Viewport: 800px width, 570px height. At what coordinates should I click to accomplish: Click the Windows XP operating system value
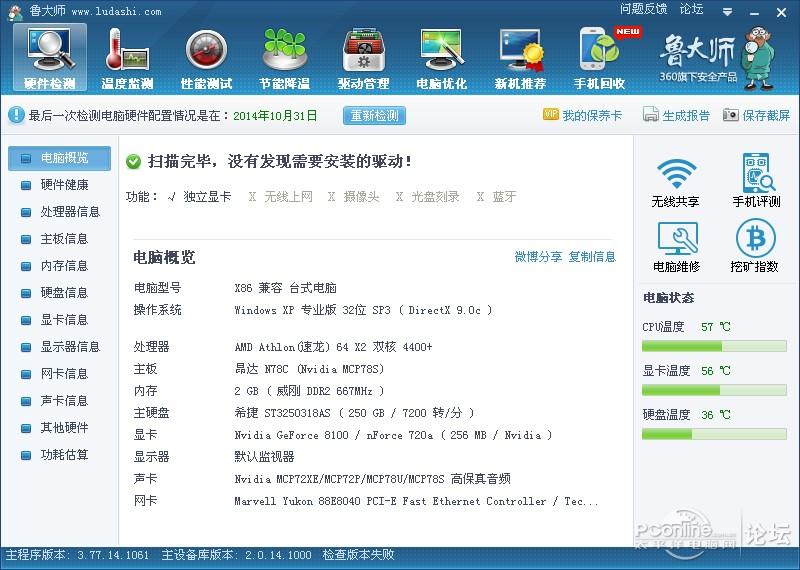tap(363, 310)
